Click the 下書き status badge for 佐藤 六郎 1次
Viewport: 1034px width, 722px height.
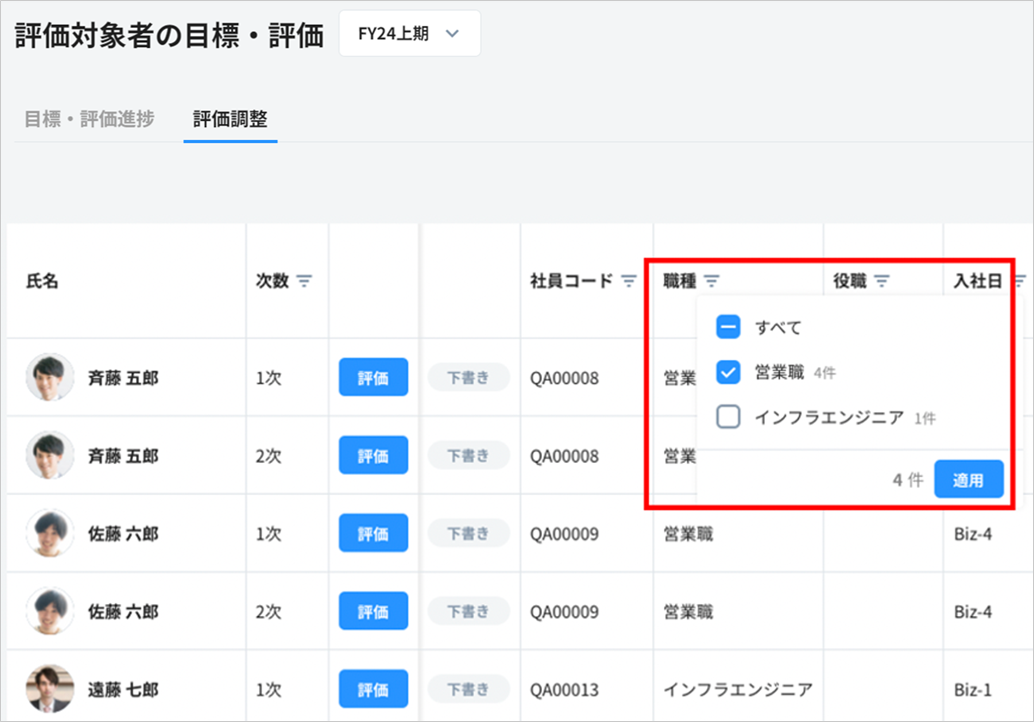coord(468,533)
